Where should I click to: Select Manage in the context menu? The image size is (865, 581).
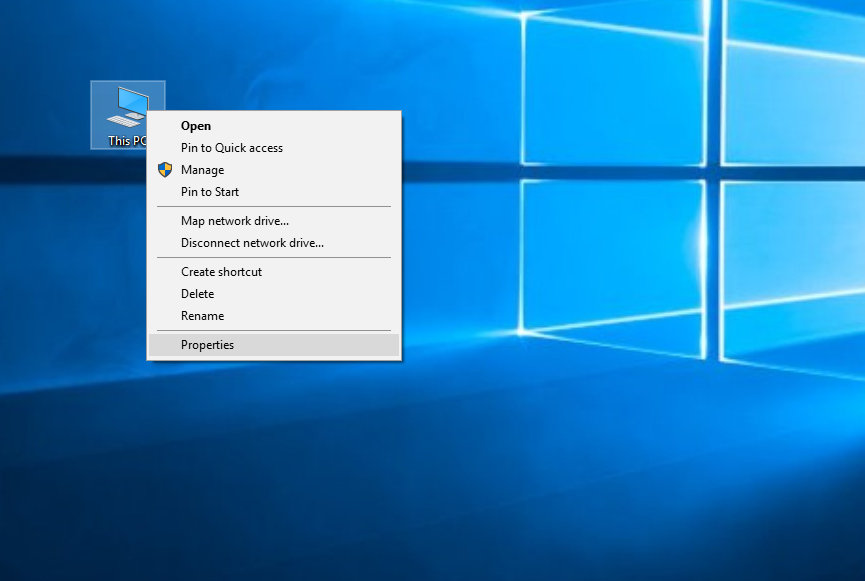point(274,170)
